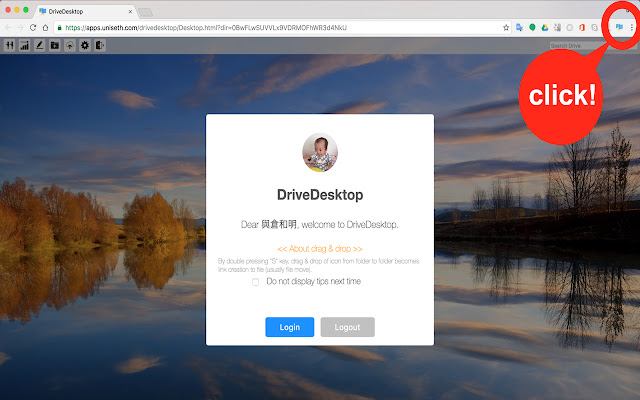Click the cloud upload icon
Image resolution: width=640 pixels, height=400 pixels.
coord(70,45)
